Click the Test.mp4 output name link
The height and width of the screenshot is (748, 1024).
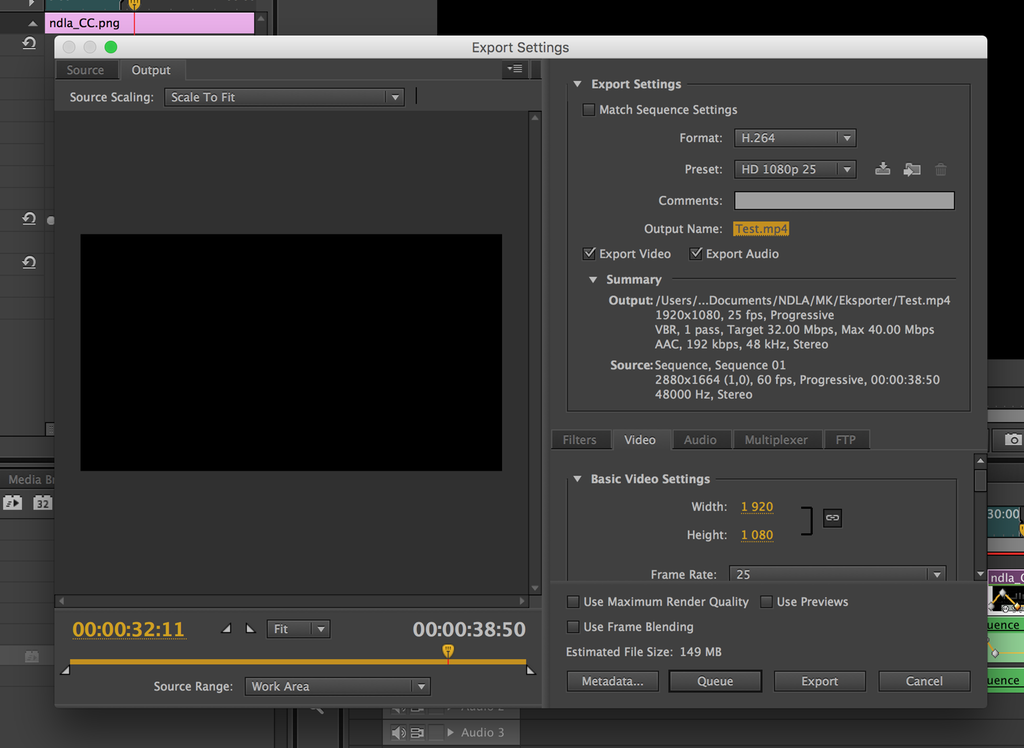pos(761,229)
